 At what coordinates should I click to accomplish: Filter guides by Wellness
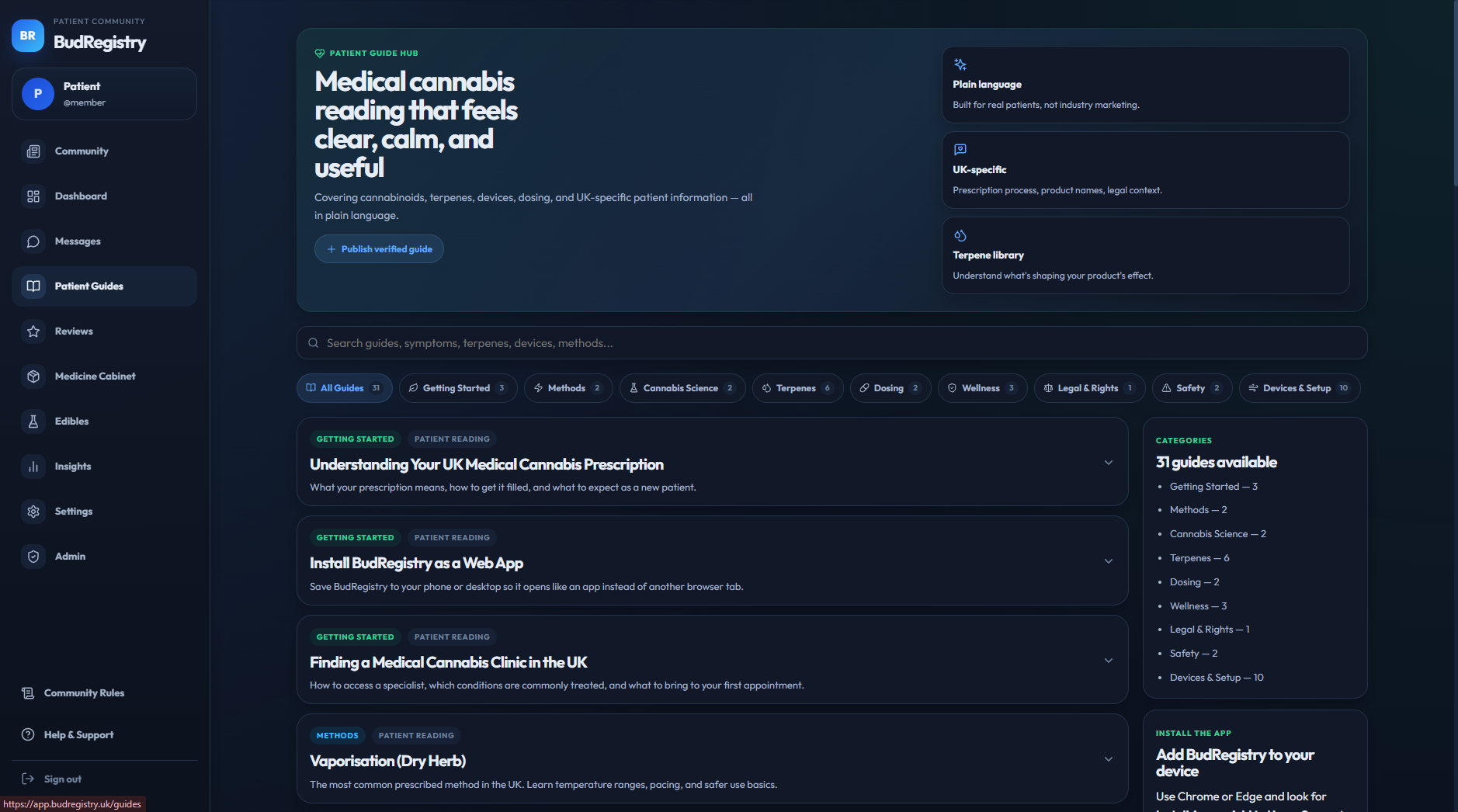point(982,388)
